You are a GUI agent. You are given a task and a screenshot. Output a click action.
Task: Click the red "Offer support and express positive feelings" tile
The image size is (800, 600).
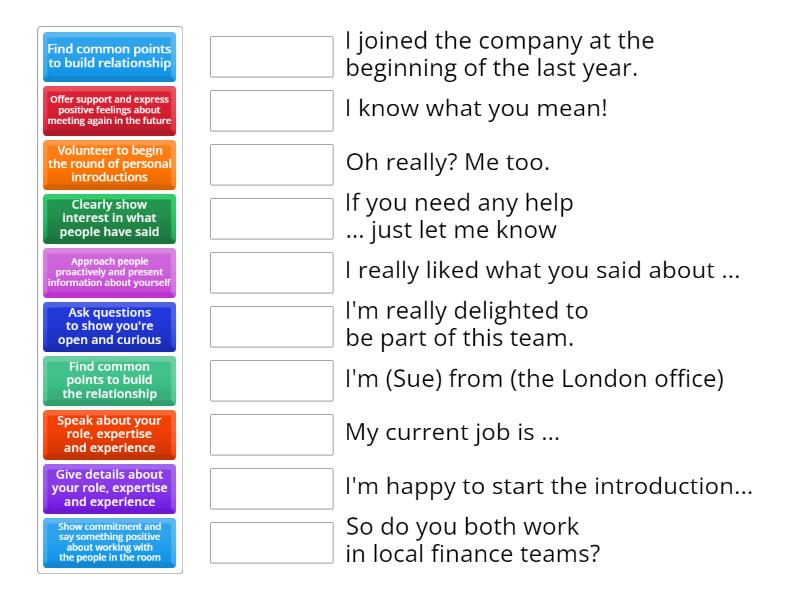tap(110, 110)
